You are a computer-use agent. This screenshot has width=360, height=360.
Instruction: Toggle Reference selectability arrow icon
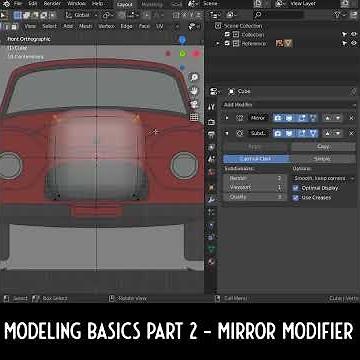[344, 43]
